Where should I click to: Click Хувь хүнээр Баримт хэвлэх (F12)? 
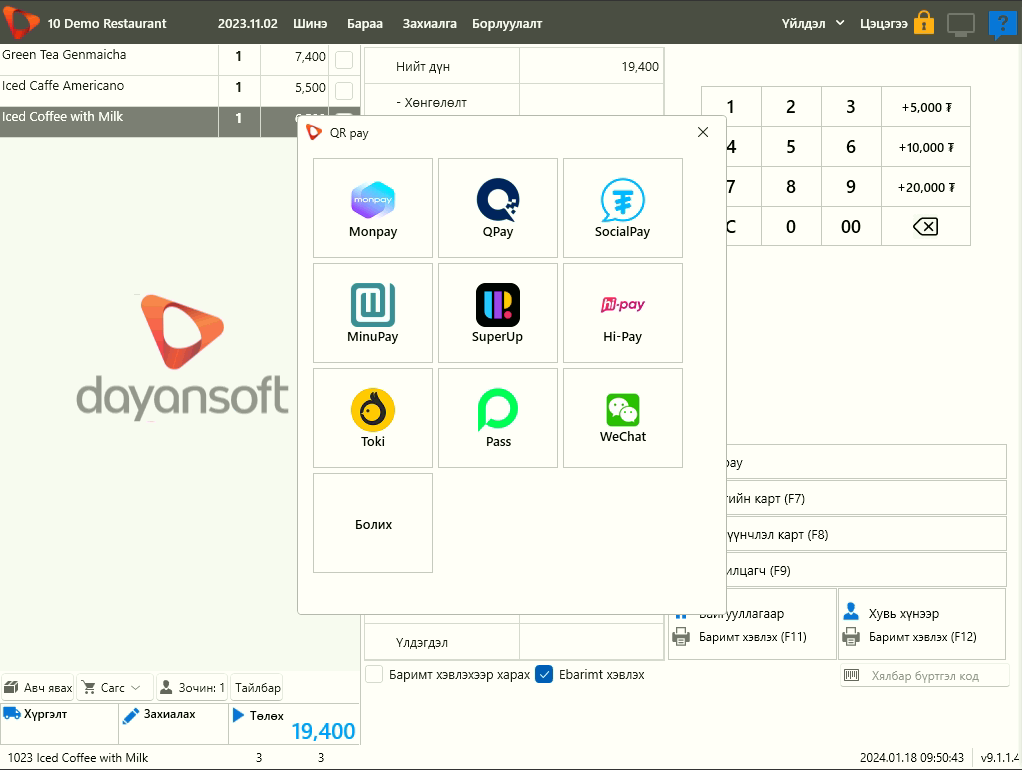[x=922, y=624]
